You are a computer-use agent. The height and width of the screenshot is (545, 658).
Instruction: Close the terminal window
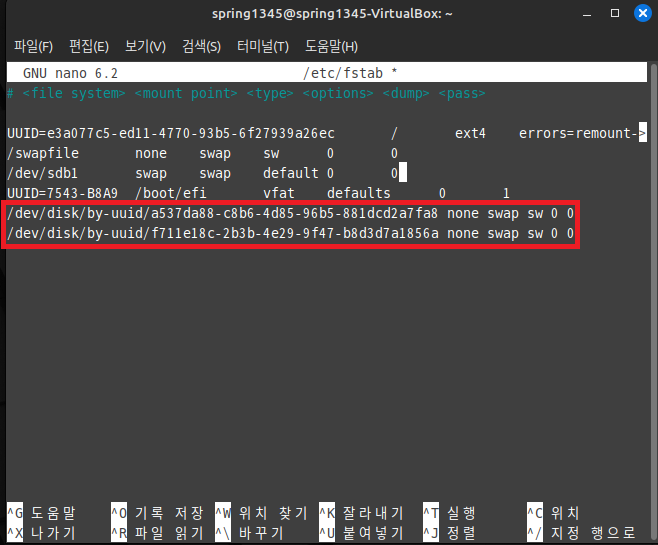point(642,13)
